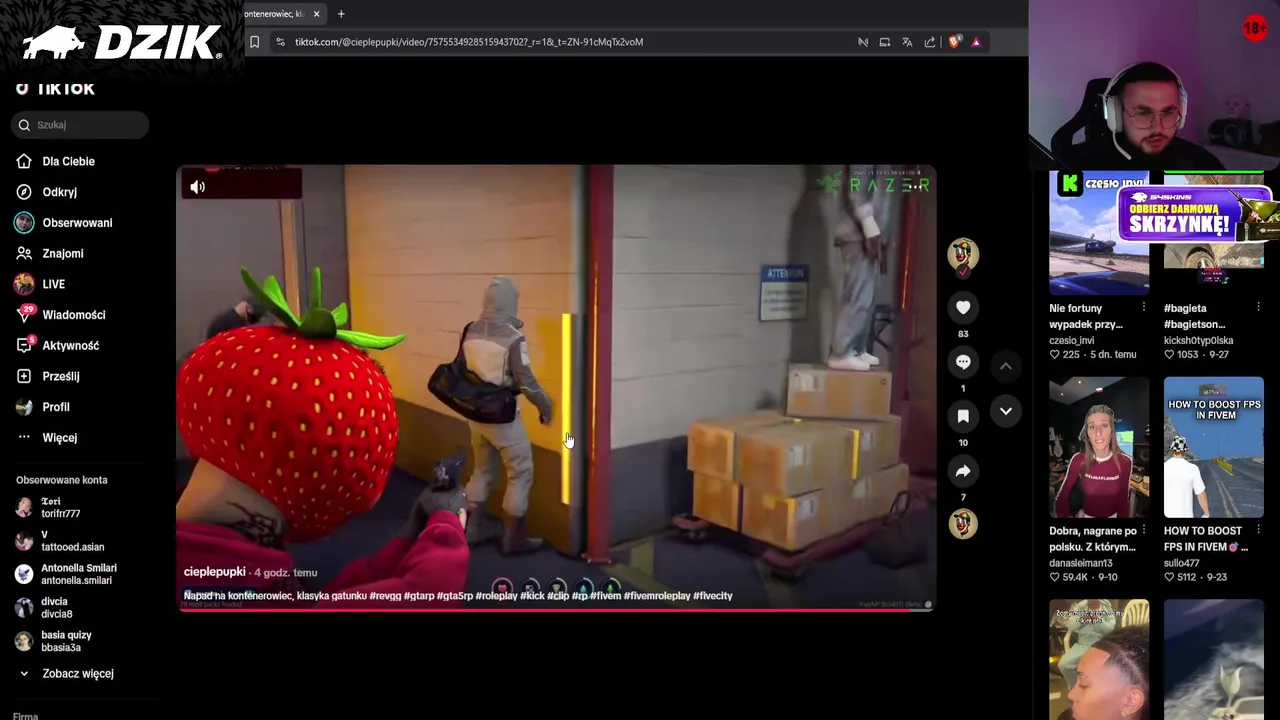The width and height of the screenshot is (1280, 720).
Task: Open Brave Rewards triangle icon
Action: point(976,42)
